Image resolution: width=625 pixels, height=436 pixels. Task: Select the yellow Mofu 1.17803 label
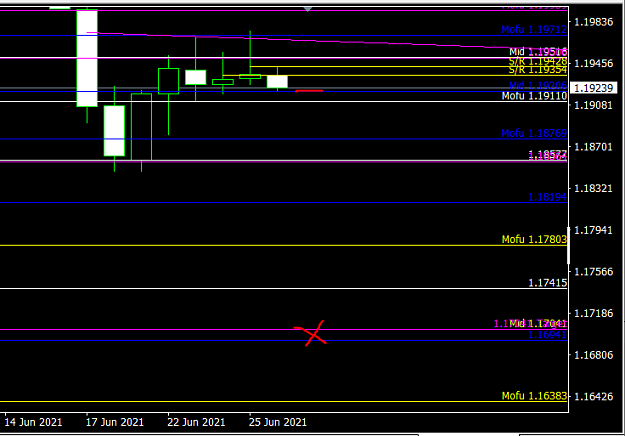tap(534, 240)
